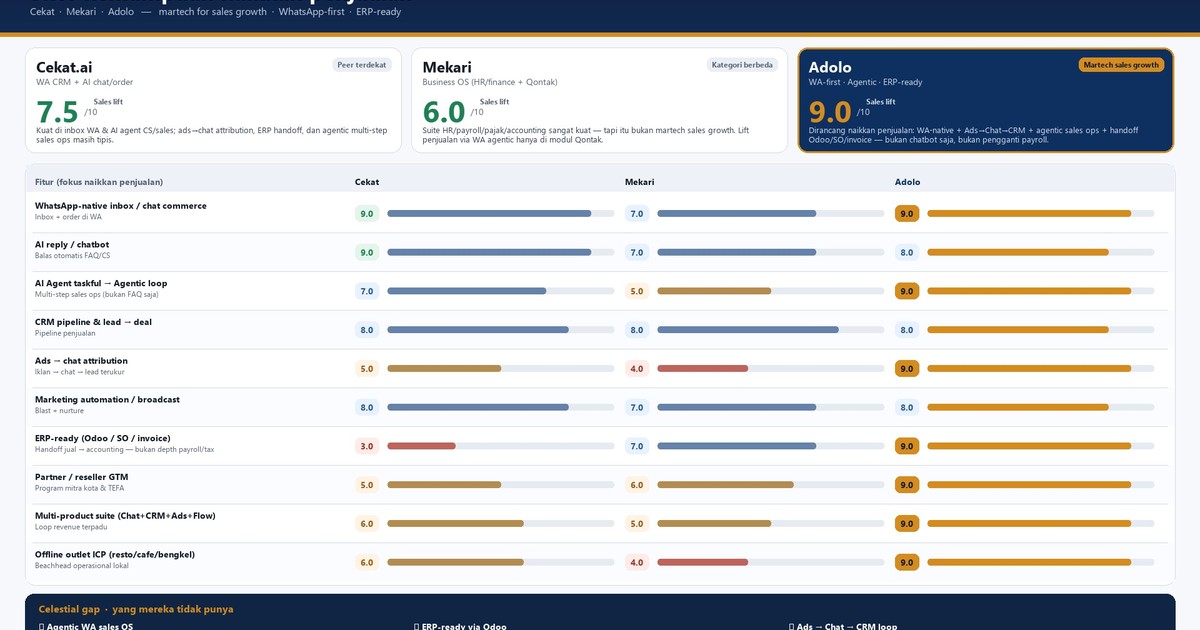Click Mekari progress bar in Offline outlet ICP row
Screen dimensions: 1200x630
pos(771,562)
